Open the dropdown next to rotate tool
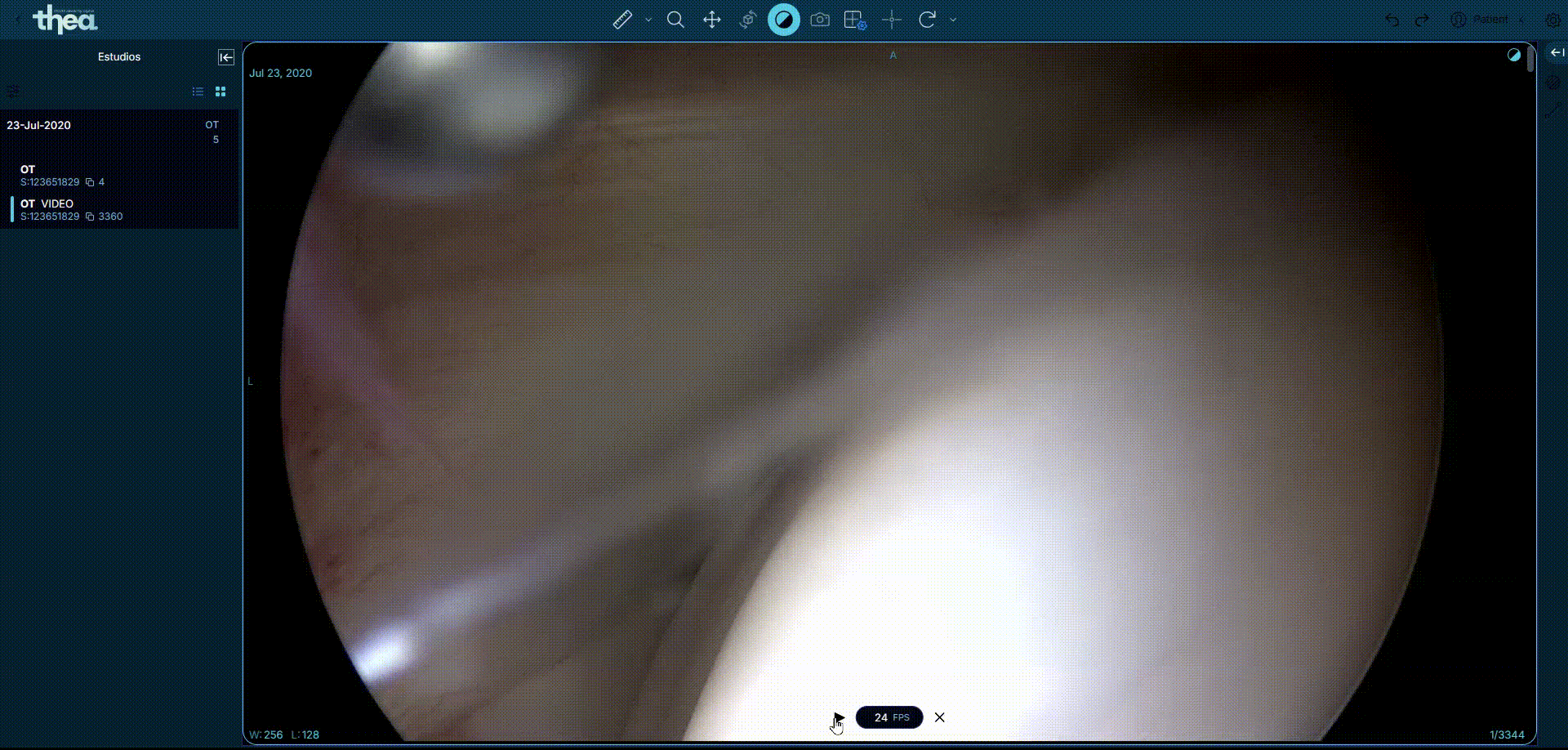This screenshot has width=1568, height=750. pyautogui.click(x=953, y=20)
